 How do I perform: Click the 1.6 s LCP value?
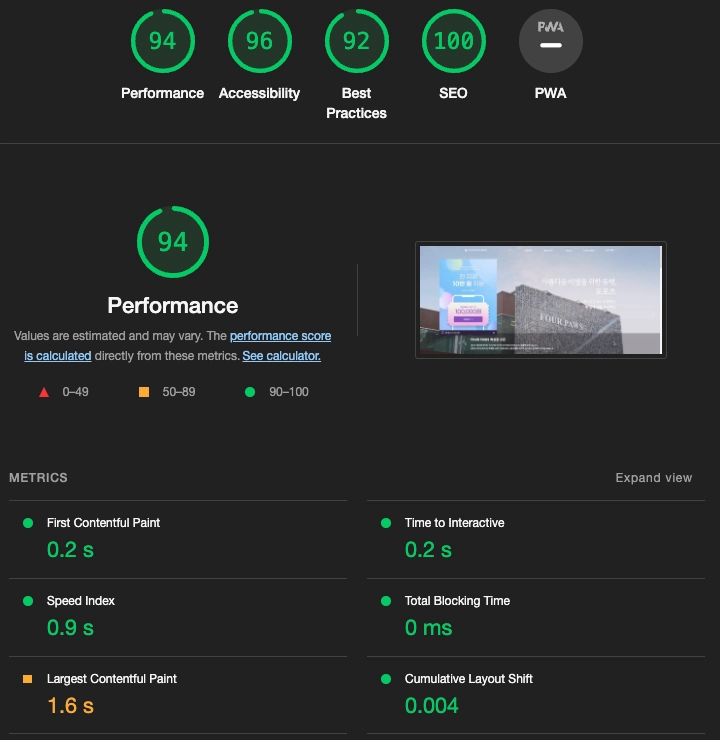(x=71, y=706)
